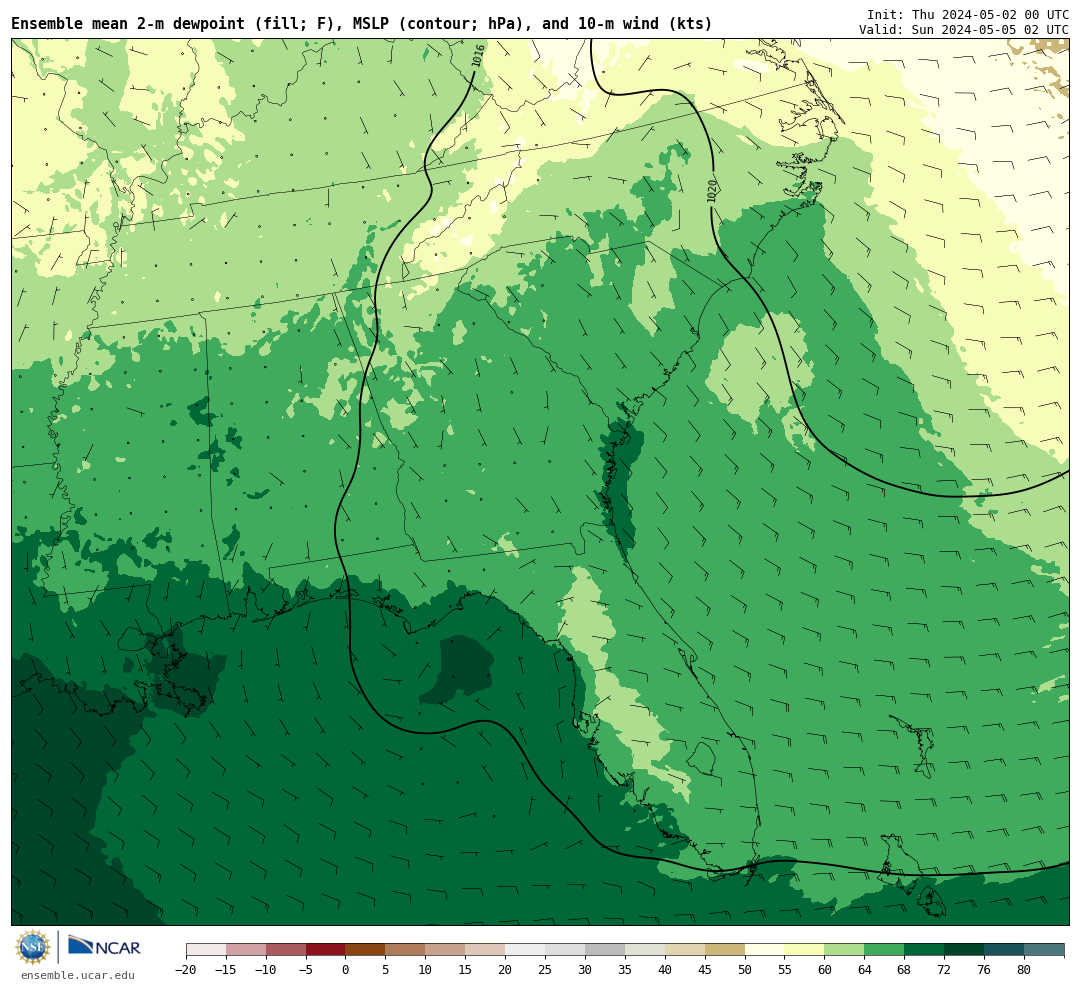Click the NSF logo icon

pyautogui.click(x=34, y=947)
